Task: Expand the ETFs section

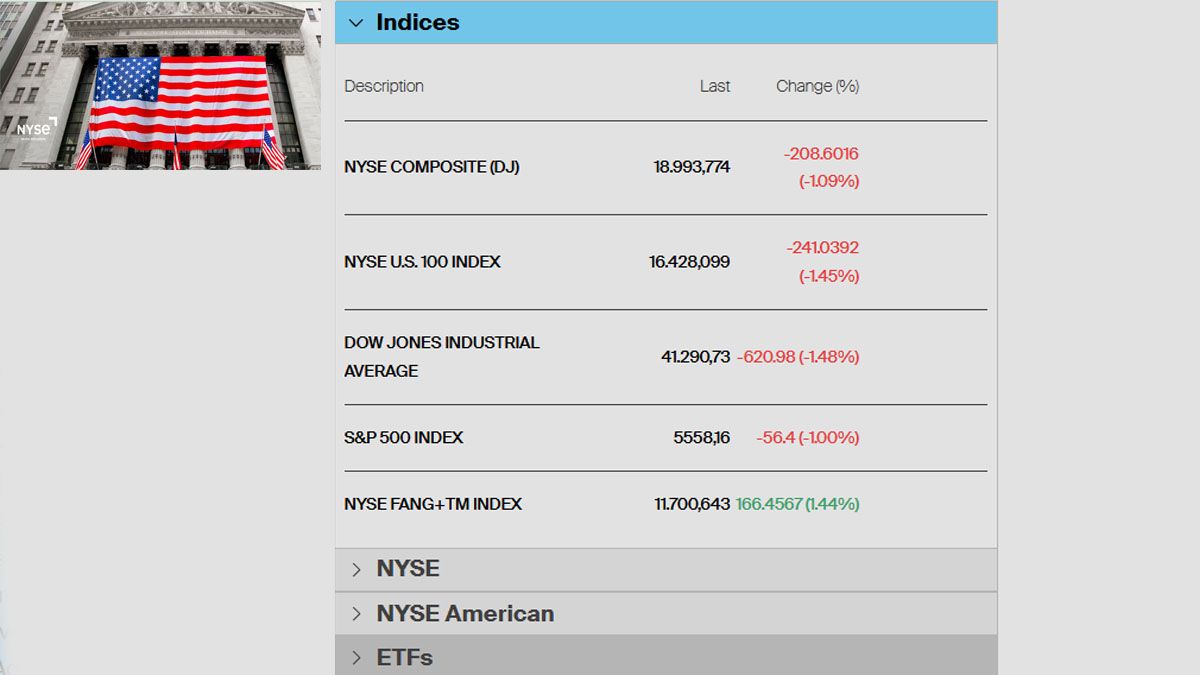Action: tap(404, 657)
